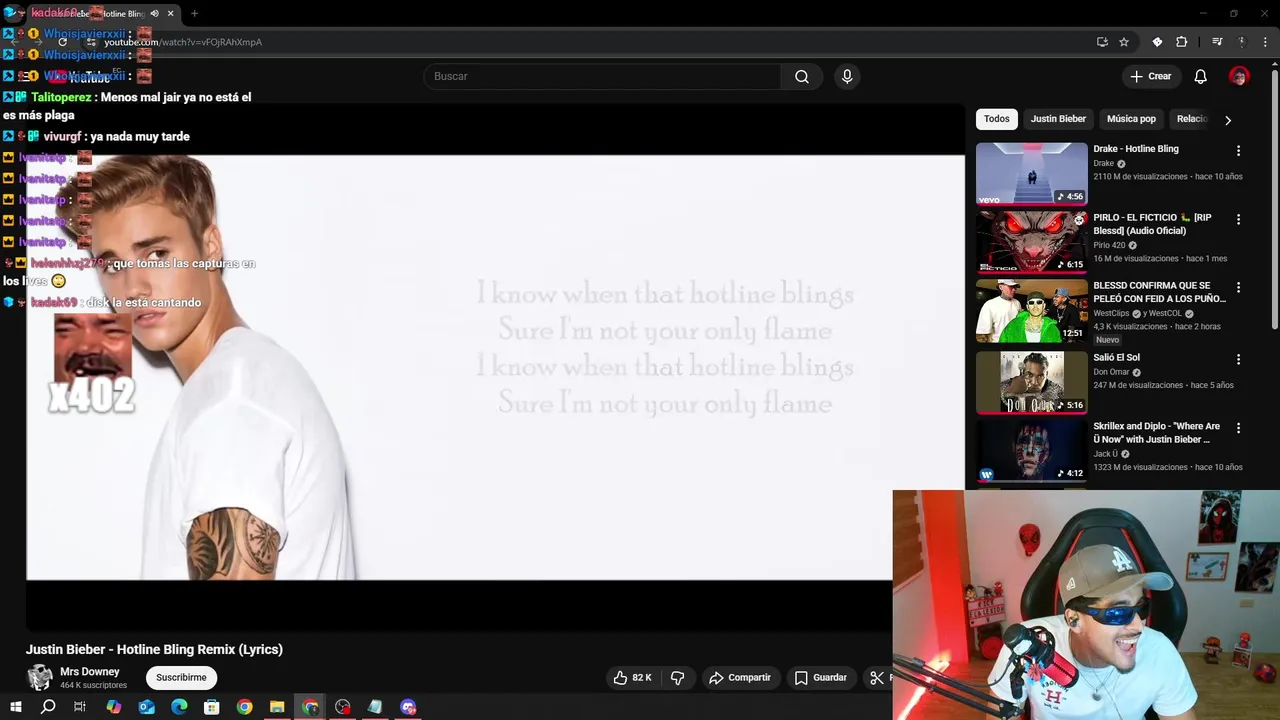This screenshot has height=720, width=1280.
Task: Open Windows taskbar search
Action: coord(48,707)
